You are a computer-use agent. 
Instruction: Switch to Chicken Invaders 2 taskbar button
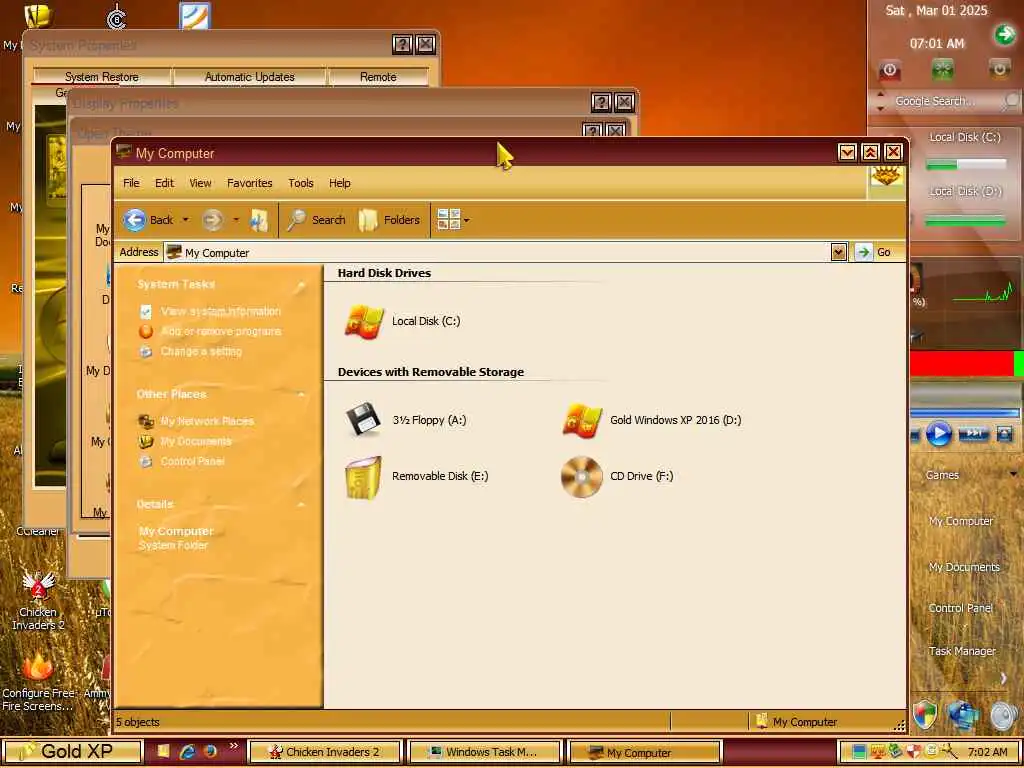point(325,752)
